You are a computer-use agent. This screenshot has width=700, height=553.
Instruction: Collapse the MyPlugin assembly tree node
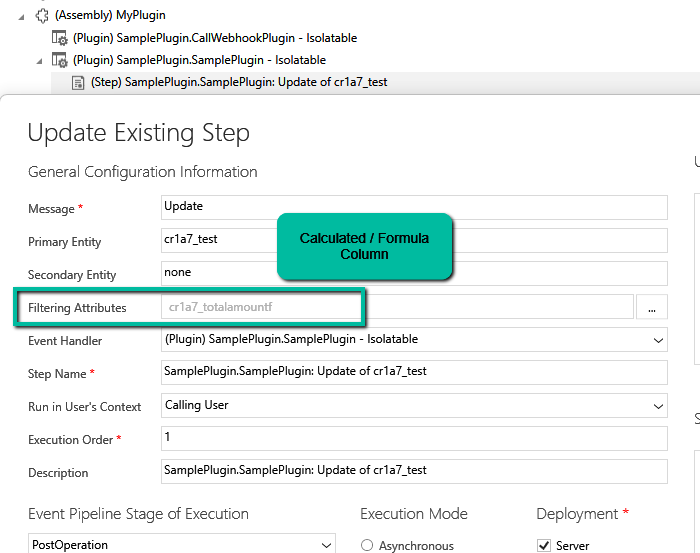coord(22,16)
